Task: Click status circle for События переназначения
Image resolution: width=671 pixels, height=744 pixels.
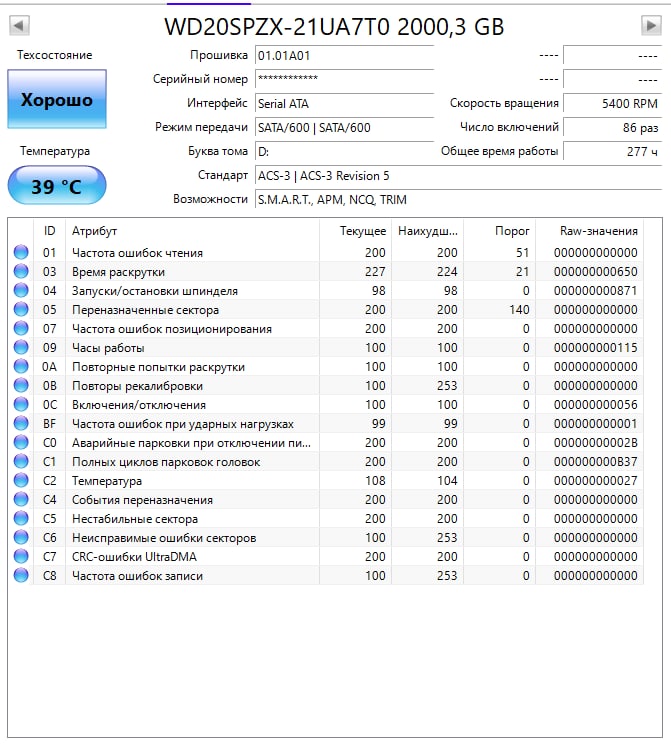Action: point(21,499)
